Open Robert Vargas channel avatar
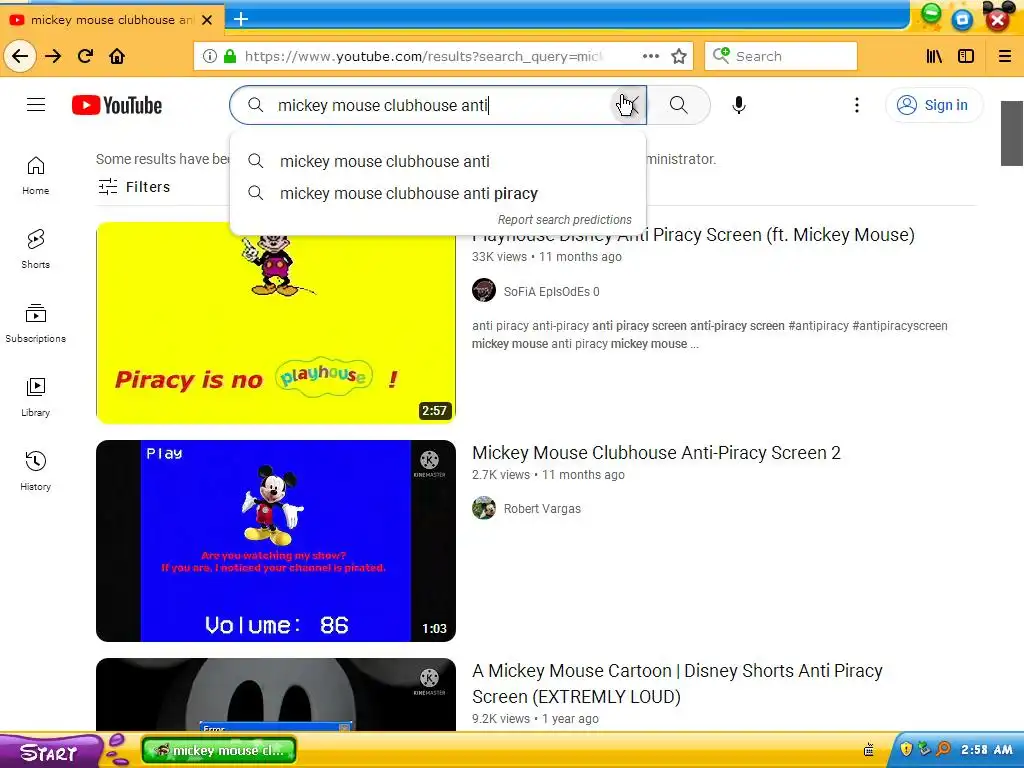The image size is (1024, 768). coord(484,507)
